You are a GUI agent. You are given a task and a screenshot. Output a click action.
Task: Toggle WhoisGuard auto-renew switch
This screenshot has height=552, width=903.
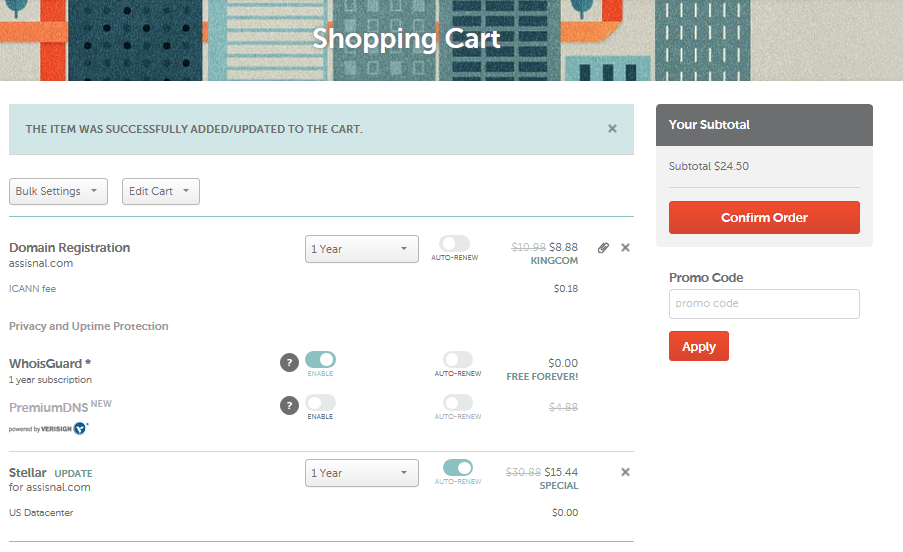[x=458, y=360]
